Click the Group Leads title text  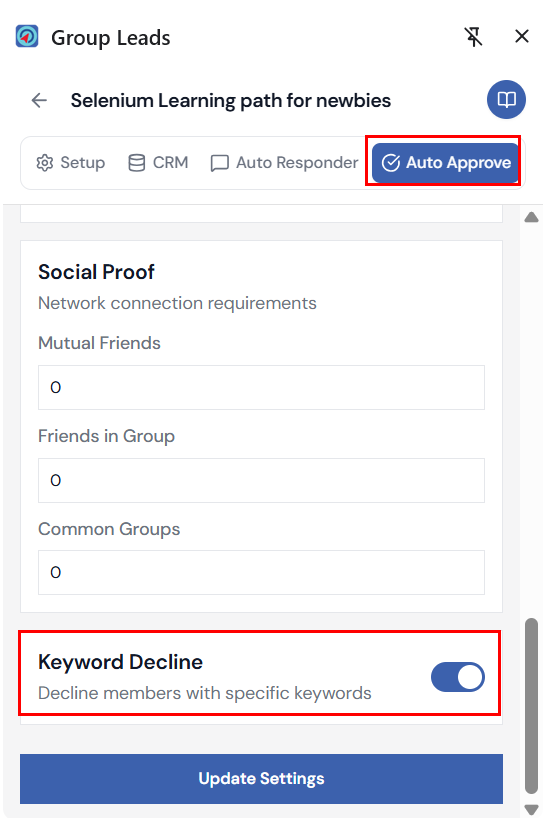(111, 38)
